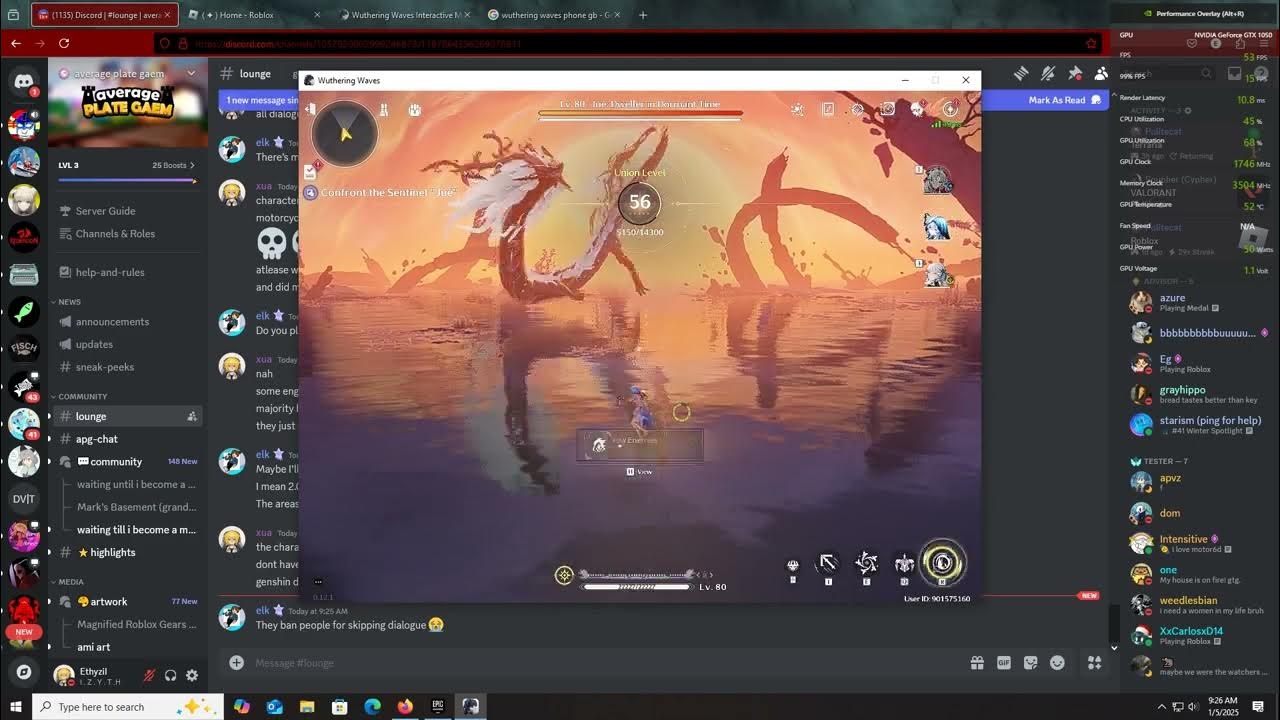Collapse the NEWS category
The width and height of the screenshot is (1280, 720).
(x=69, y=302)
